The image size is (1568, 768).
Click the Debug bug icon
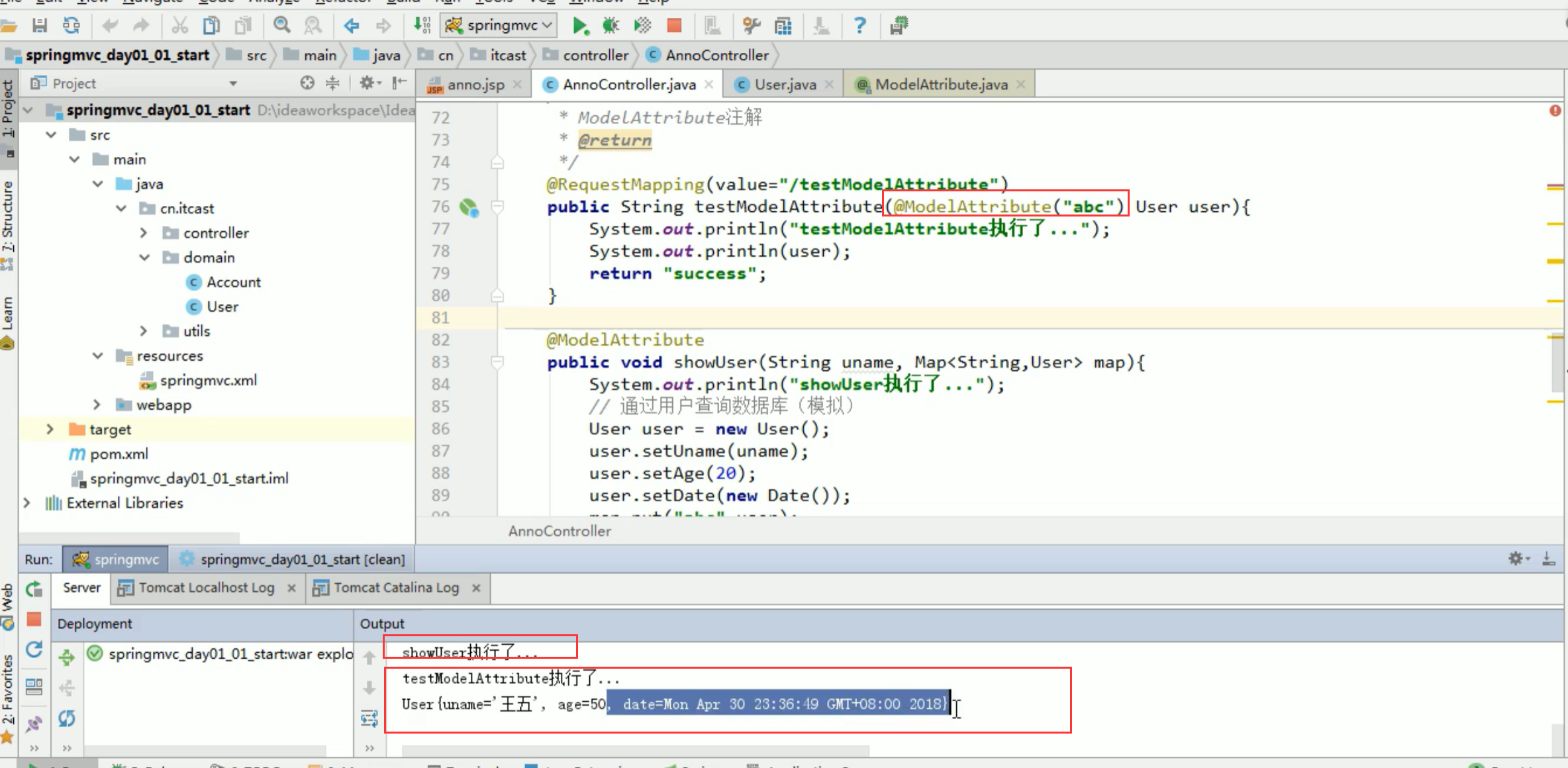click(610, 26)
